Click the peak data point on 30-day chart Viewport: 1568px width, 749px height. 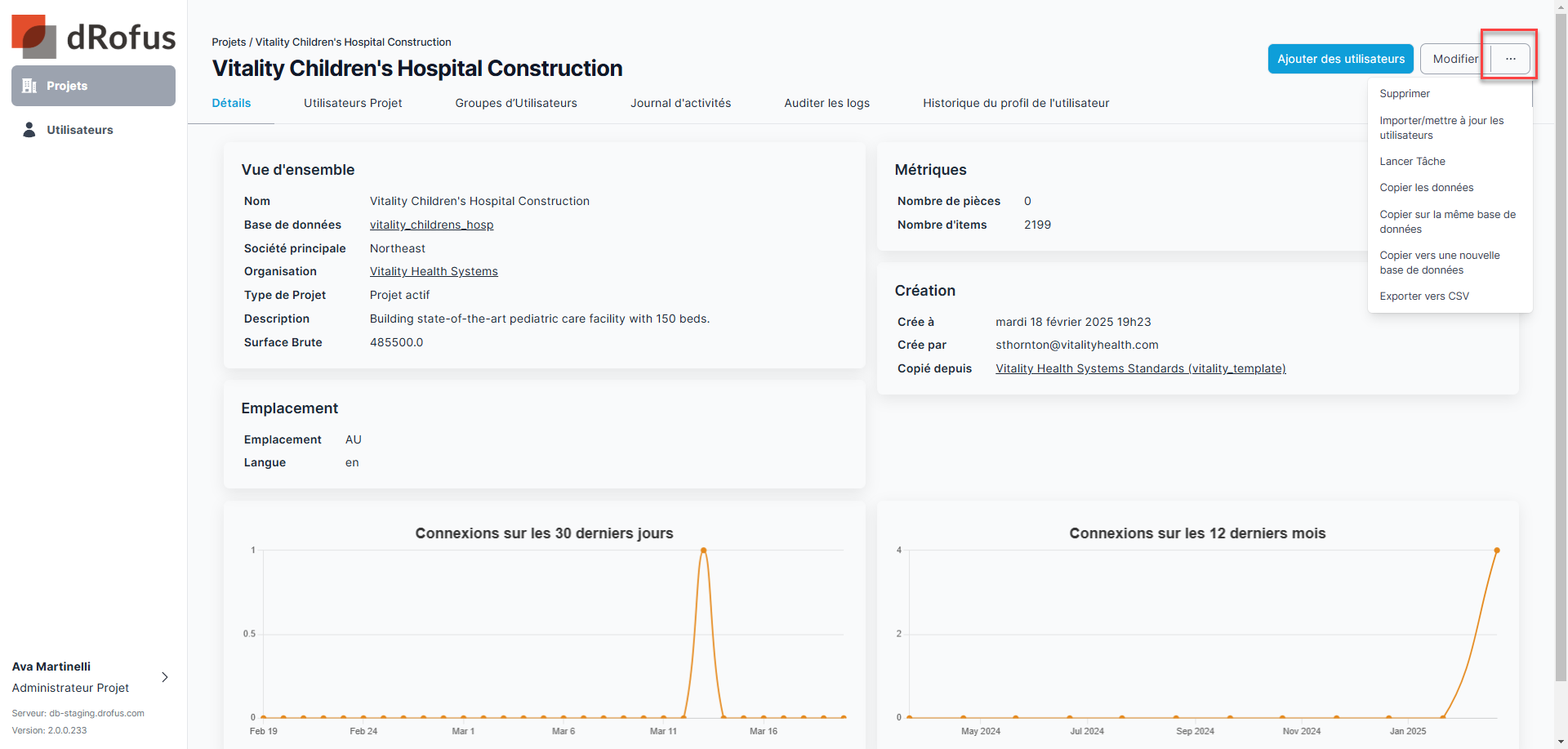click(x=703, y=551)
